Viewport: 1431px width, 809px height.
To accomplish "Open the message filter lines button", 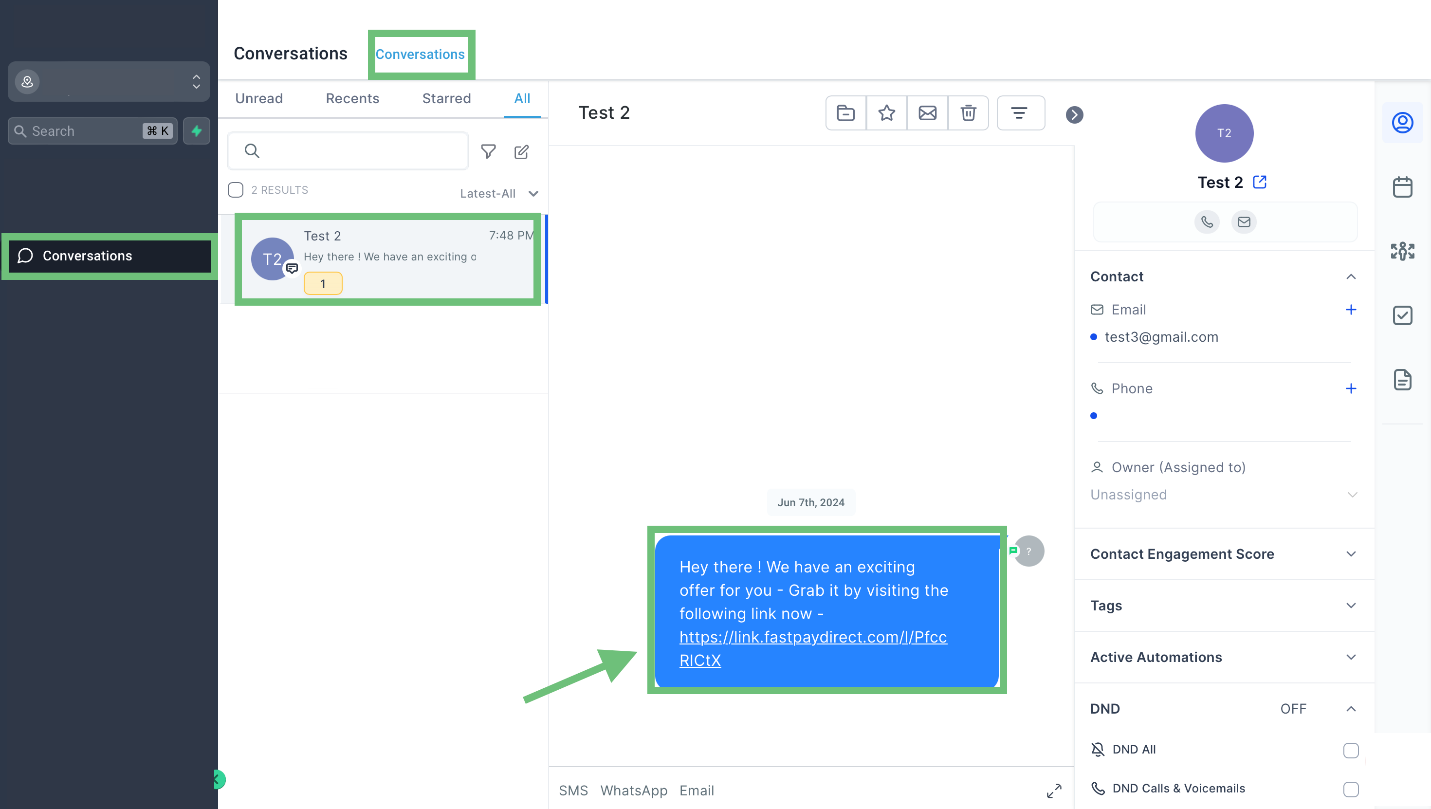I will 1019,113.
